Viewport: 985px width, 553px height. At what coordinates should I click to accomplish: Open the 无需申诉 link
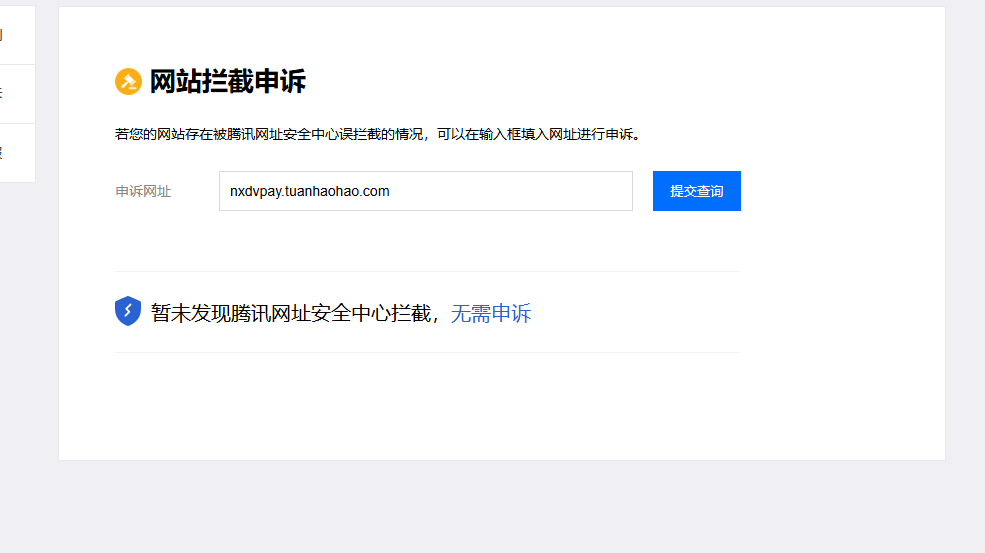[491, 313]
